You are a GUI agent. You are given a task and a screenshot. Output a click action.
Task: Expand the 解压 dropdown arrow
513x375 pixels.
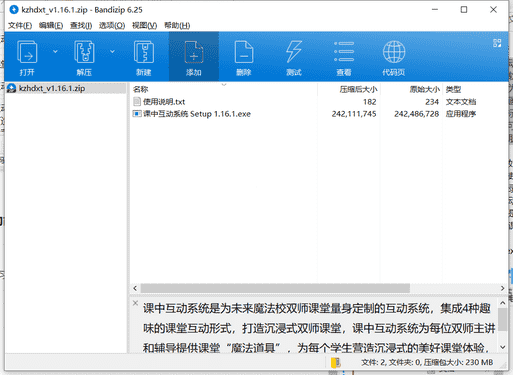(x=112, y=51)
